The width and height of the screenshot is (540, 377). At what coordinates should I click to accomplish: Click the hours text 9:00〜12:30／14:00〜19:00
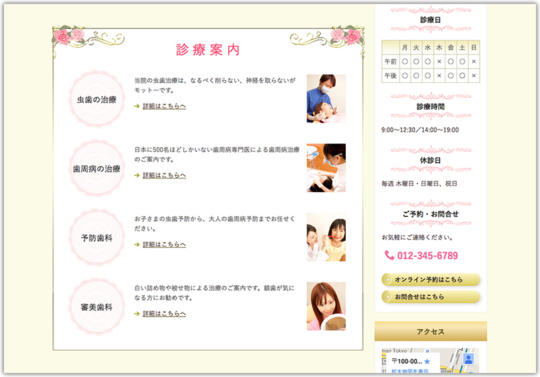(x=420, y=130)
